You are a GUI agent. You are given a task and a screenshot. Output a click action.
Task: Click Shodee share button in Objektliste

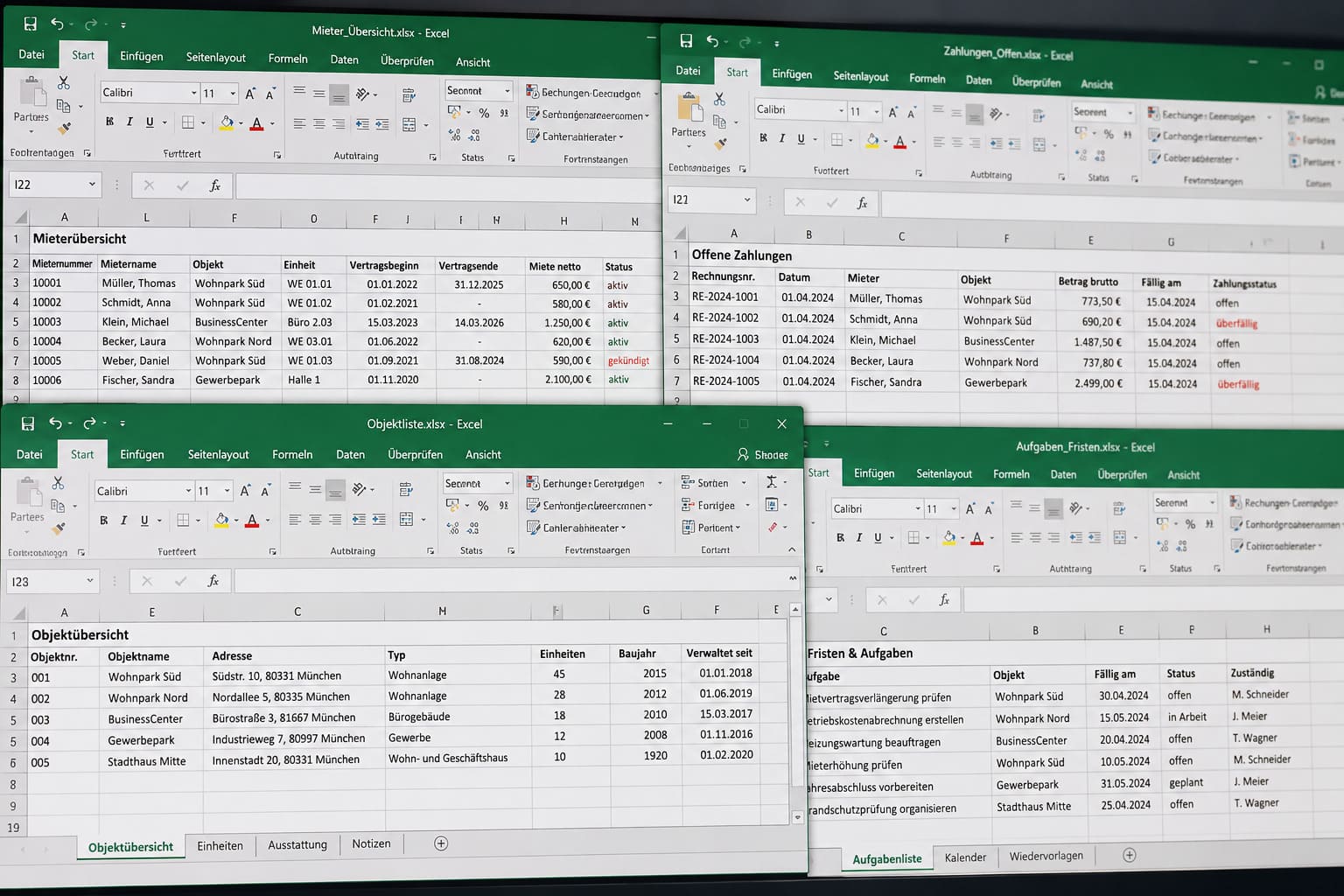coord(762,455)
